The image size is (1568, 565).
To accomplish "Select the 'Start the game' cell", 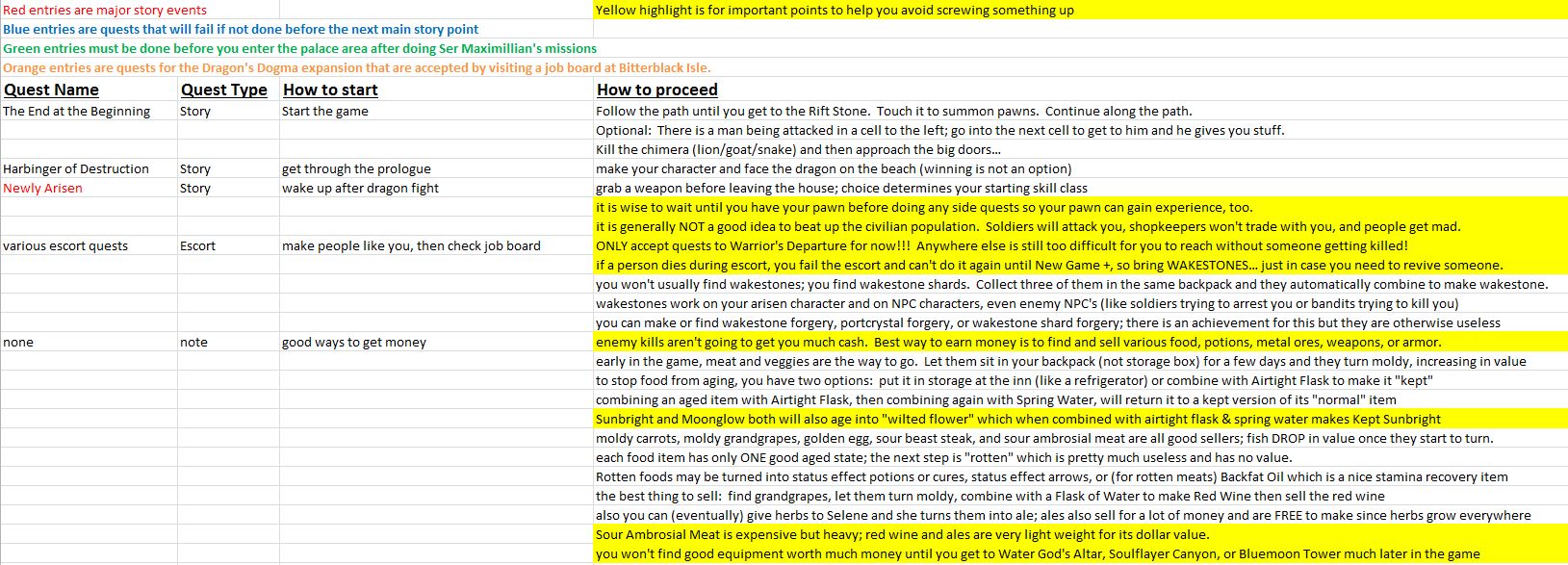I will point(437,111).
